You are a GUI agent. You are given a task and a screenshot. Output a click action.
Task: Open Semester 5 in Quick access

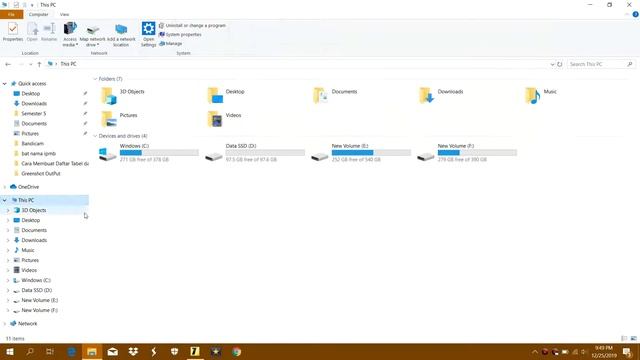[33, 113]
